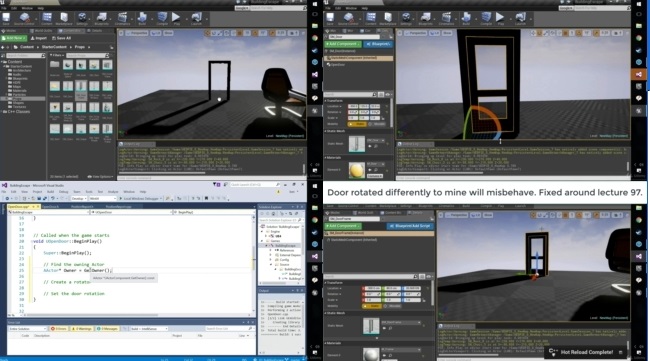650x361 pixels.
Task: Click Build icon in Content Browser editor toolbar
Action: pyautogui.click(x=142, y=17)
